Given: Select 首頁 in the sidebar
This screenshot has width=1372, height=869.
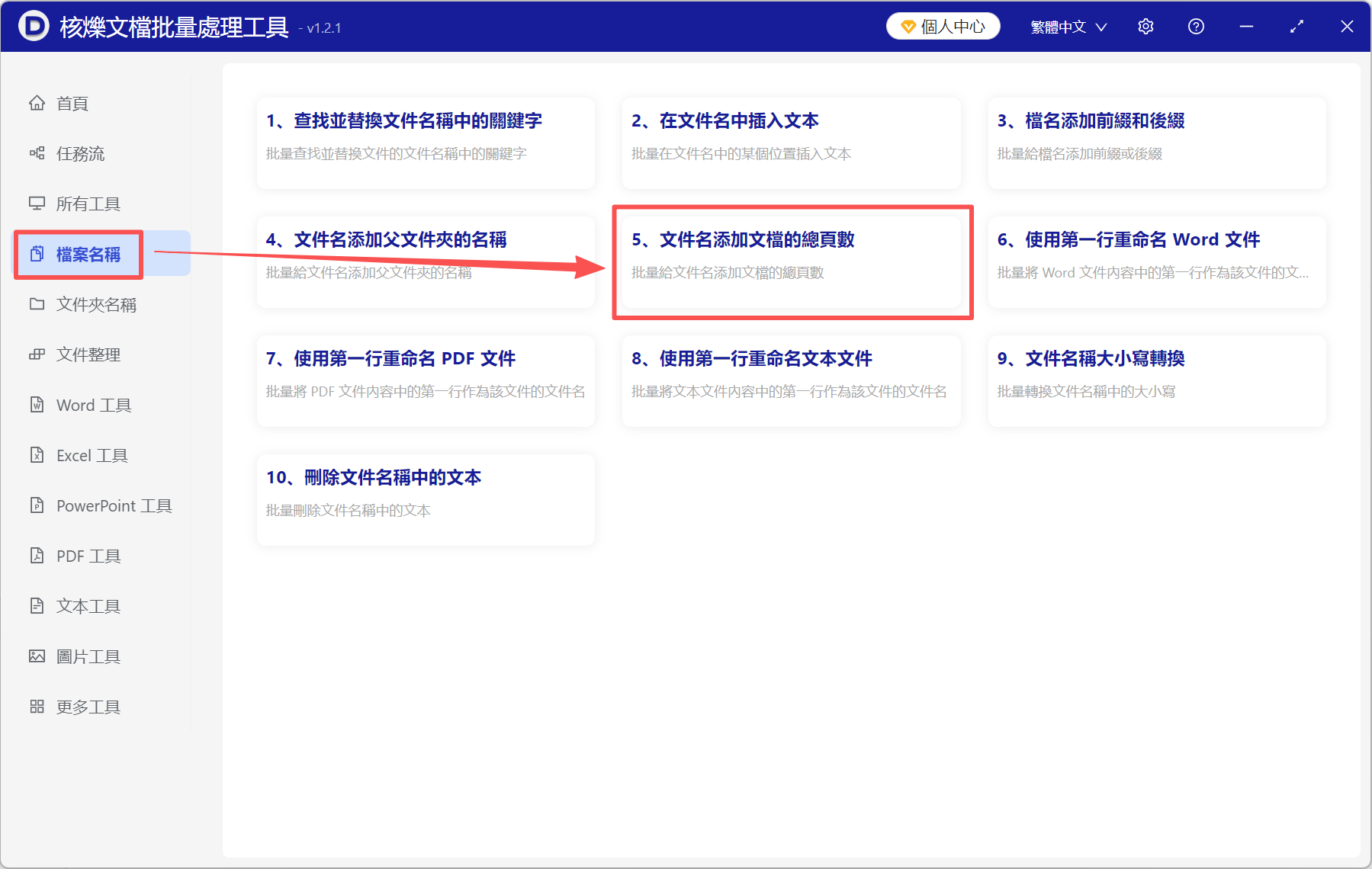Looking at the screenshot, I should (x=72, y=103).
